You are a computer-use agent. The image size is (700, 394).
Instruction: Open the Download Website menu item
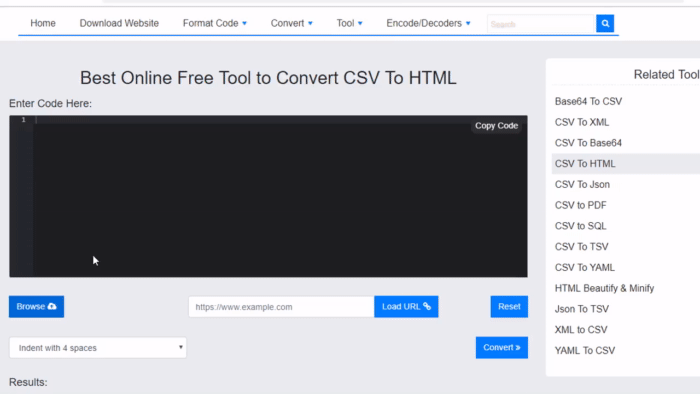tap(119, 23)
